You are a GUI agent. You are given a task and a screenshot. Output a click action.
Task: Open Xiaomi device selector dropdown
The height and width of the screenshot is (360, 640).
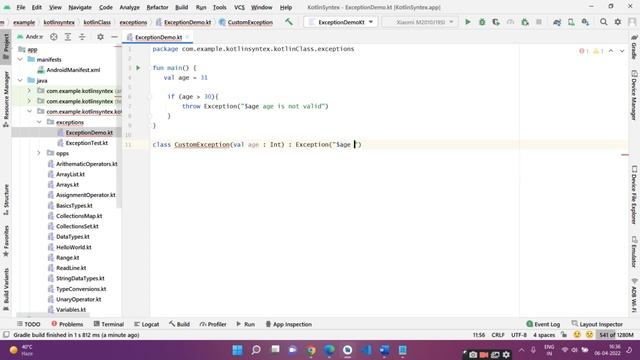pos(420,22)
